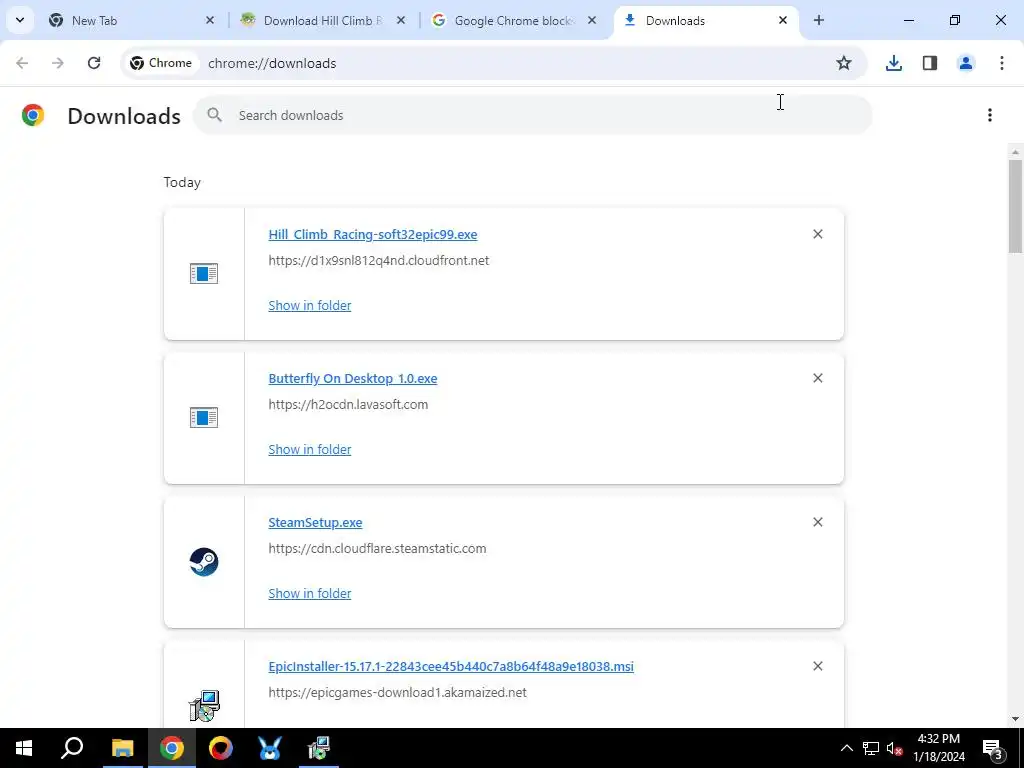The width and height of the screenshot is (1024, 768).
Task: Open Hill_Climb_Racing-soft32epic99.exe file link
Action: [373, 234]
